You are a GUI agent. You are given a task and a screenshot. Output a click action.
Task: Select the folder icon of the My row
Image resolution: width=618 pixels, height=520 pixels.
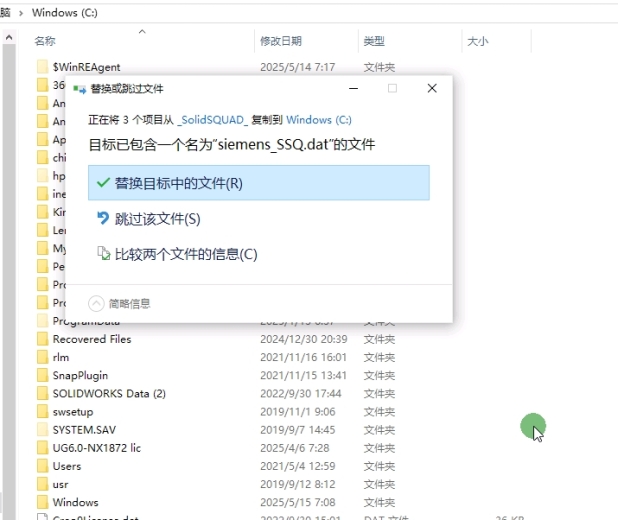[x=42, y=248]
